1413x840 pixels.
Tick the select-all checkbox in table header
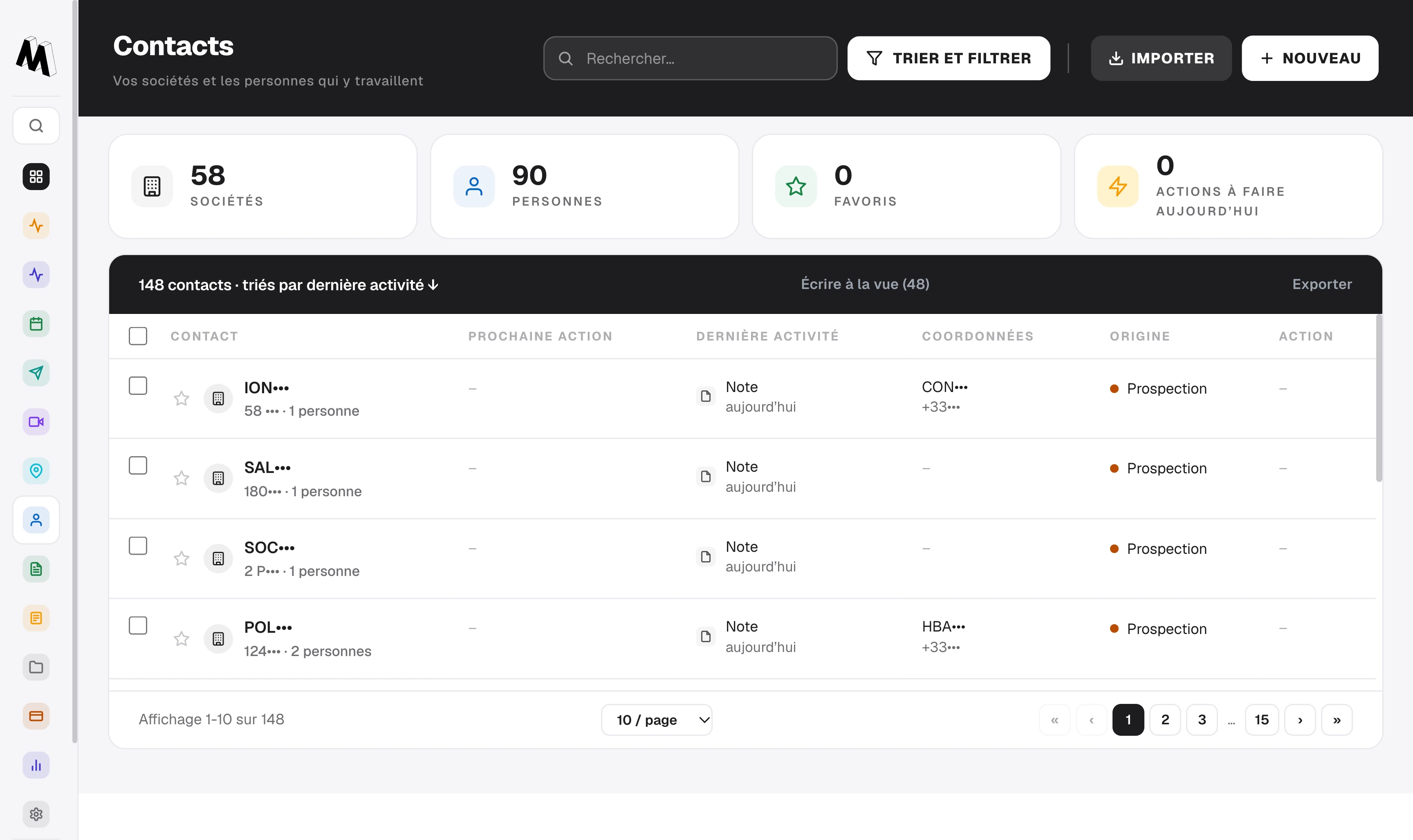point(137,336)
